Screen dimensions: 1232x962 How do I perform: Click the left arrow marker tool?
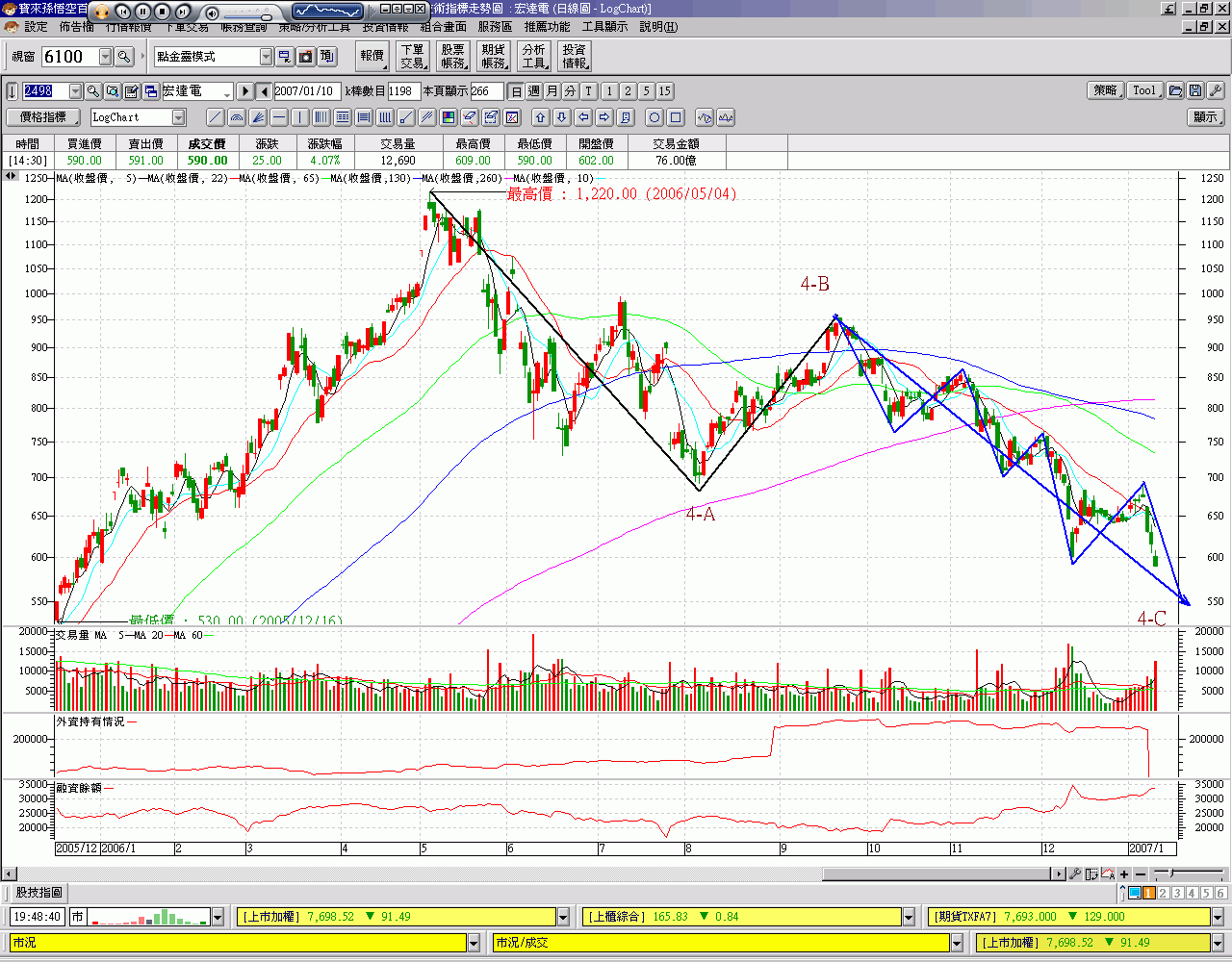tap(583, 117)
